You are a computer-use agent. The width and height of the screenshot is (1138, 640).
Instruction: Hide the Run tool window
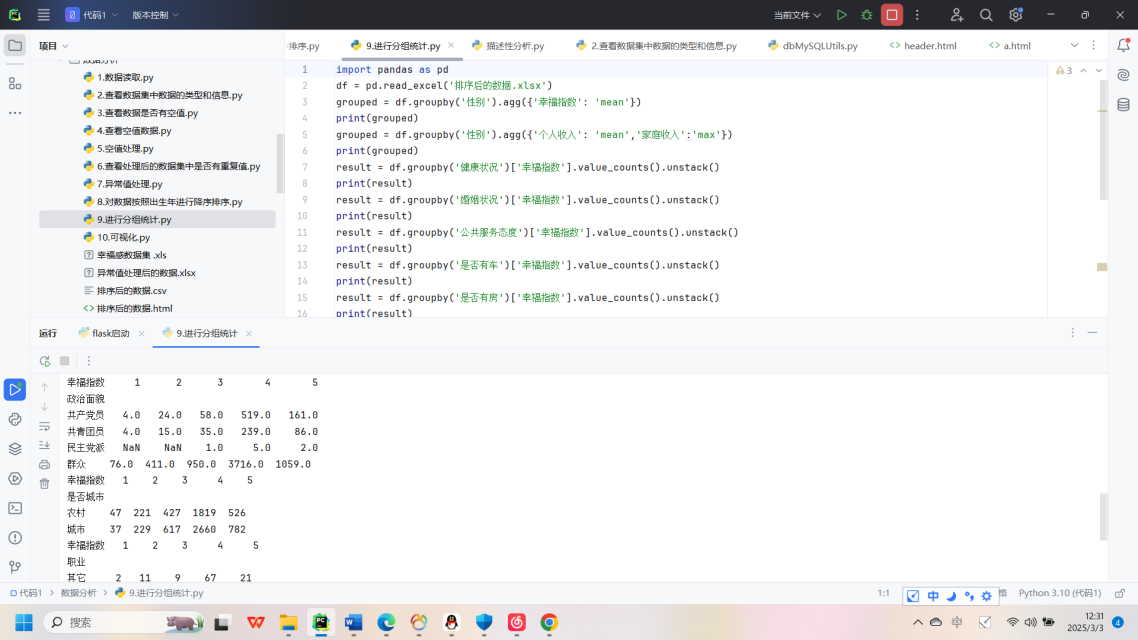[1092, 332]
